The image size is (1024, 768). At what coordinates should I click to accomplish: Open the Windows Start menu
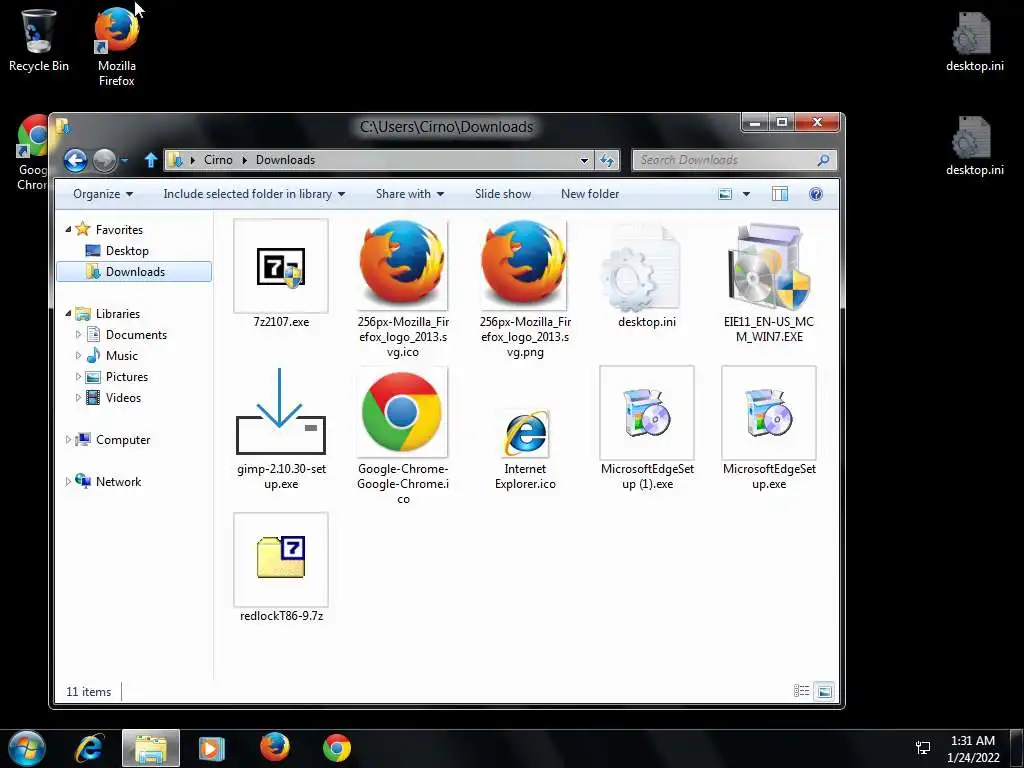(27, 748)
